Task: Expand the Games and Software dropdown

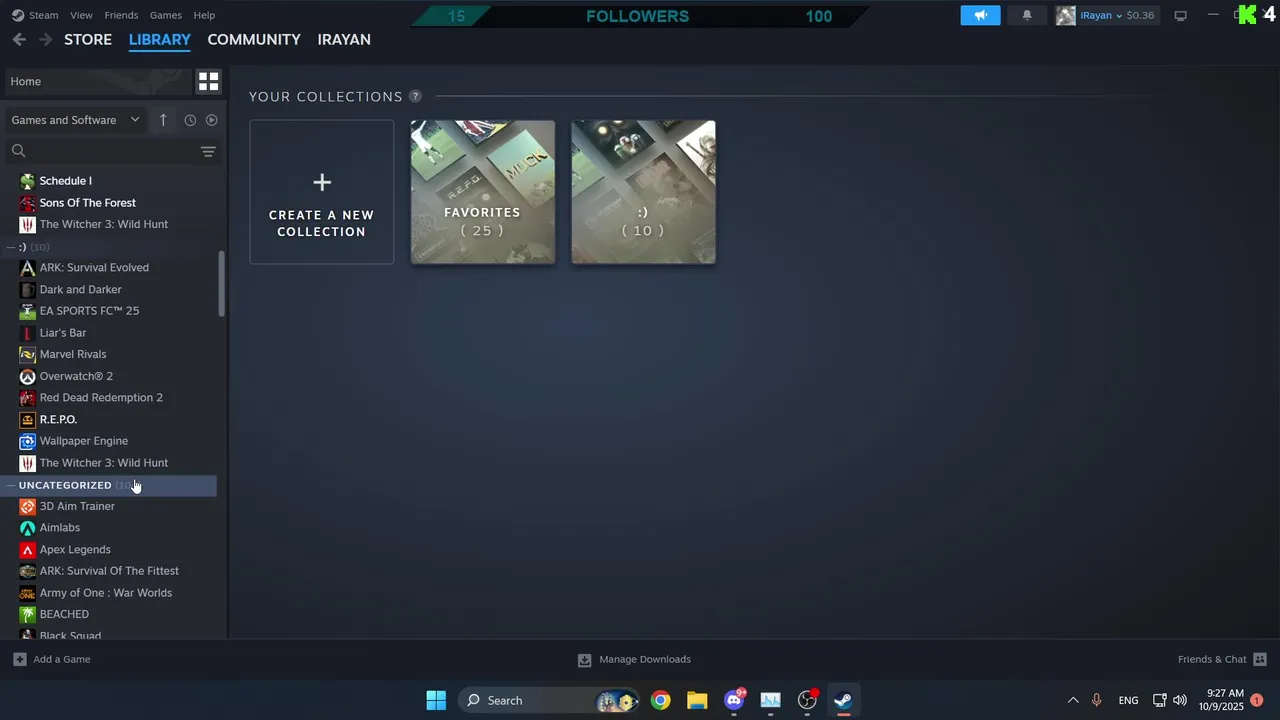Action: [x=76, y=120]
